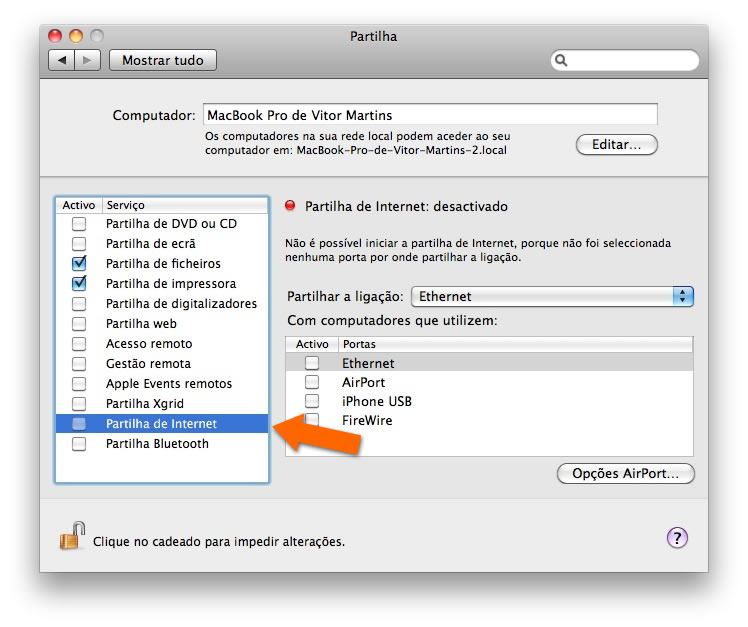Enable the Partilha de DVD ou CD checkbox
The width and height of the screenshot is (748, 627).
click(79, 224)
